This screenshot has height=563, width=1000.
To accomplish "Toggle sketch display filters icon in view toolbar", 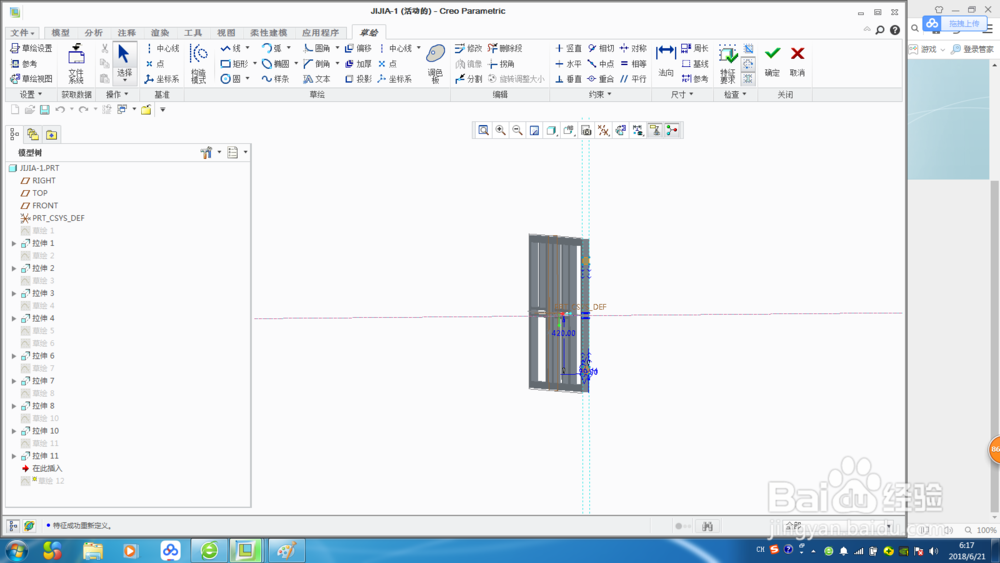I will 637,131.
